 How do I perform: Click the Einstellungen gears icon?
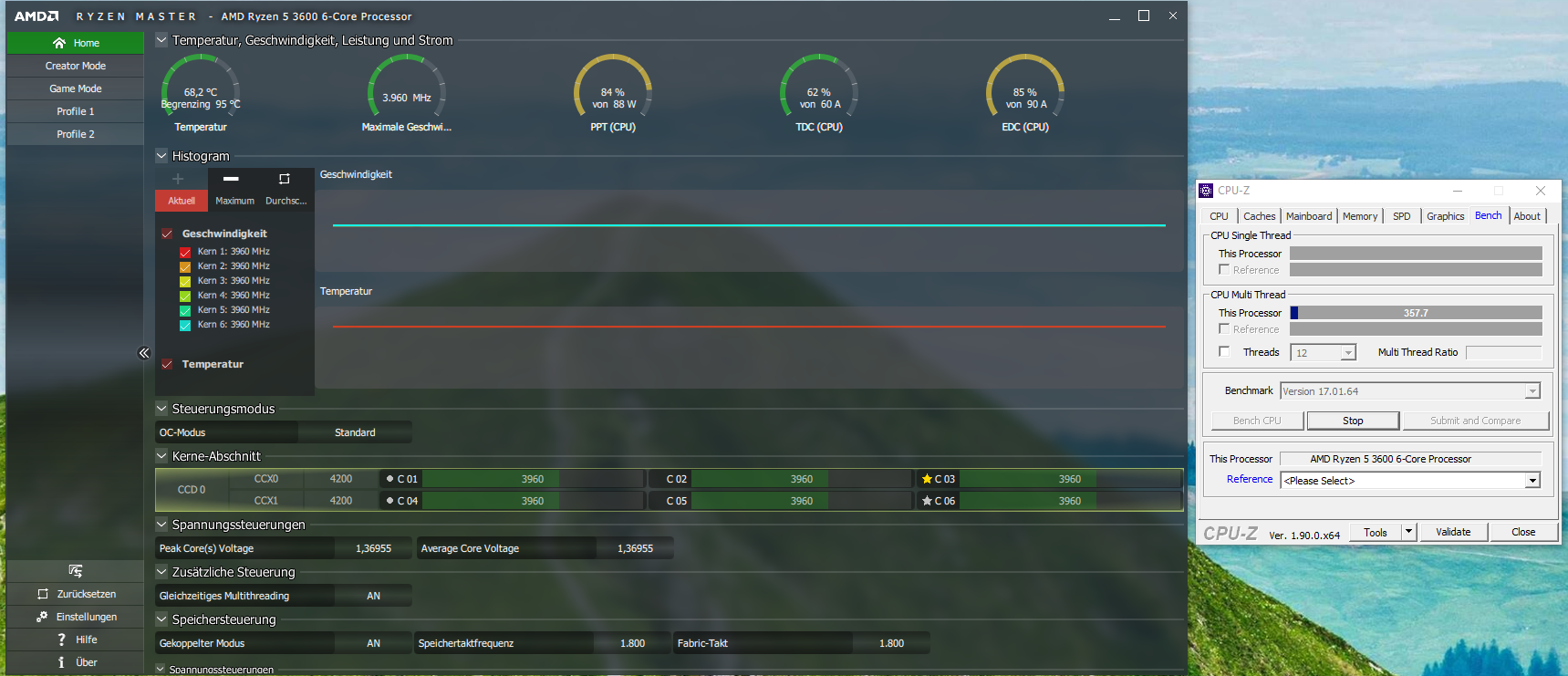point(42,617)
